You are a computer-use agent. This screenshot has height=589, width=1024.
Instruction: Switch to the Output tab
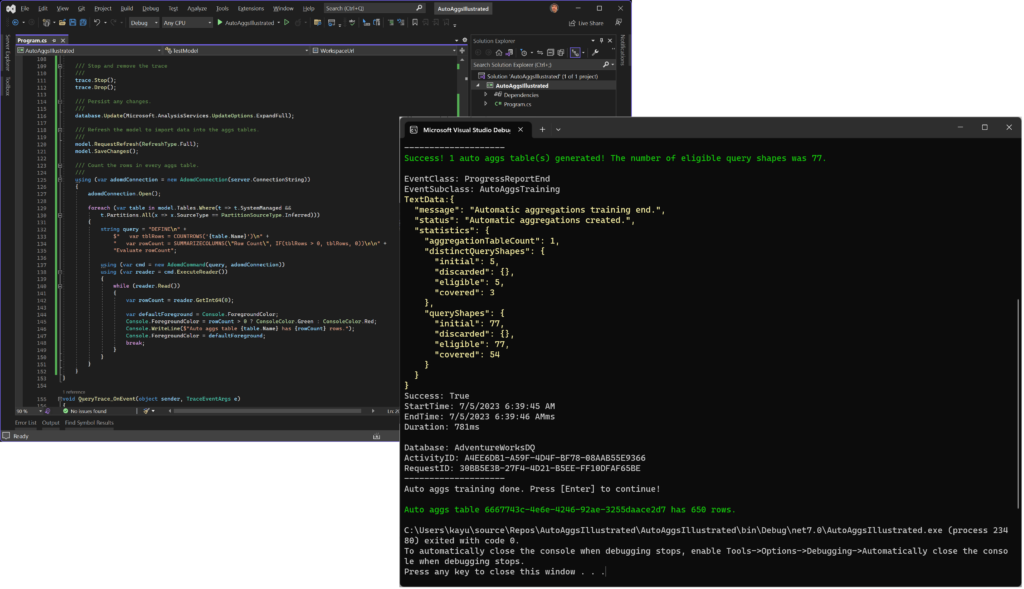(x=50, y=423)
